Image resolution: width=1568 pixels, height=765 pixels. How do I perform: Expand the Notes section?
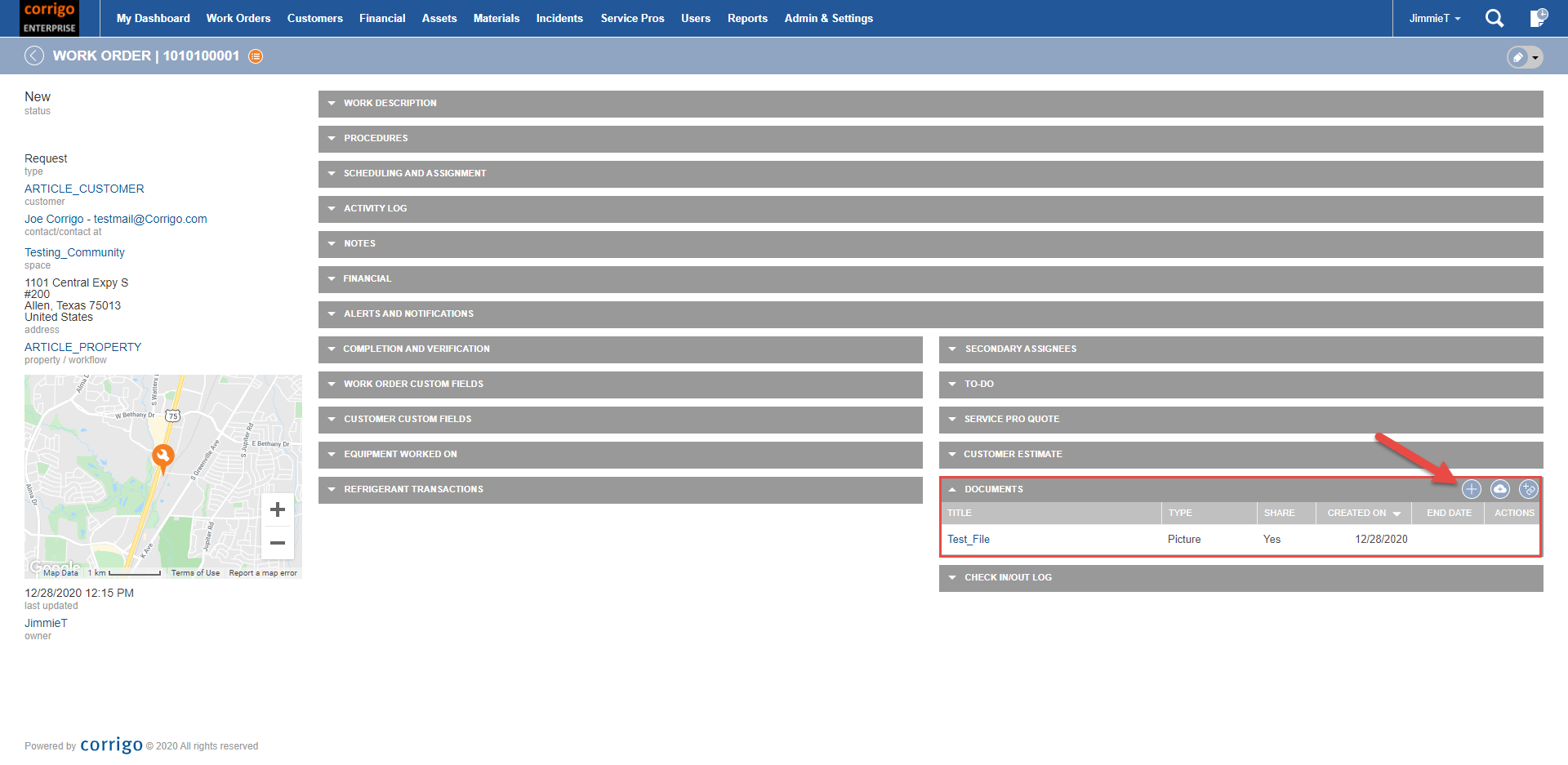pyautogui.click(x=931, y=244)
